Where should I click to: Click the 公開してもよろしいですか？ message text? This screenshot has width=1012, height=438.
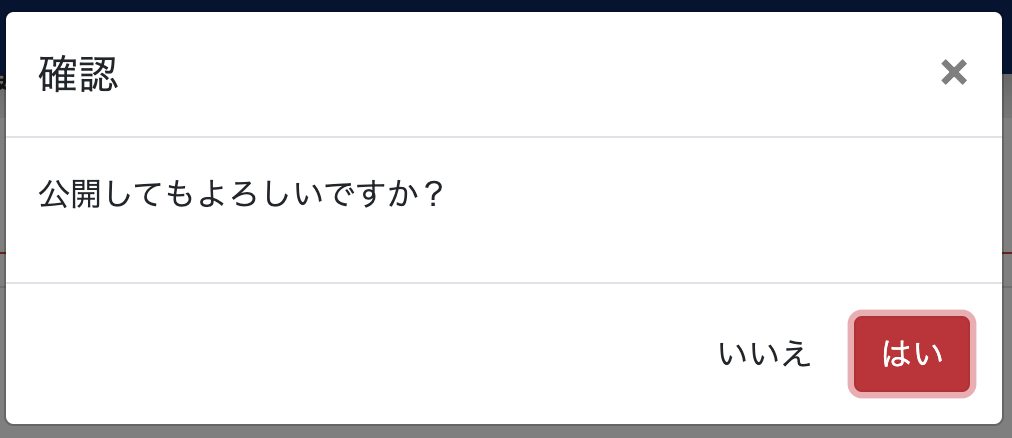point(240,194)
